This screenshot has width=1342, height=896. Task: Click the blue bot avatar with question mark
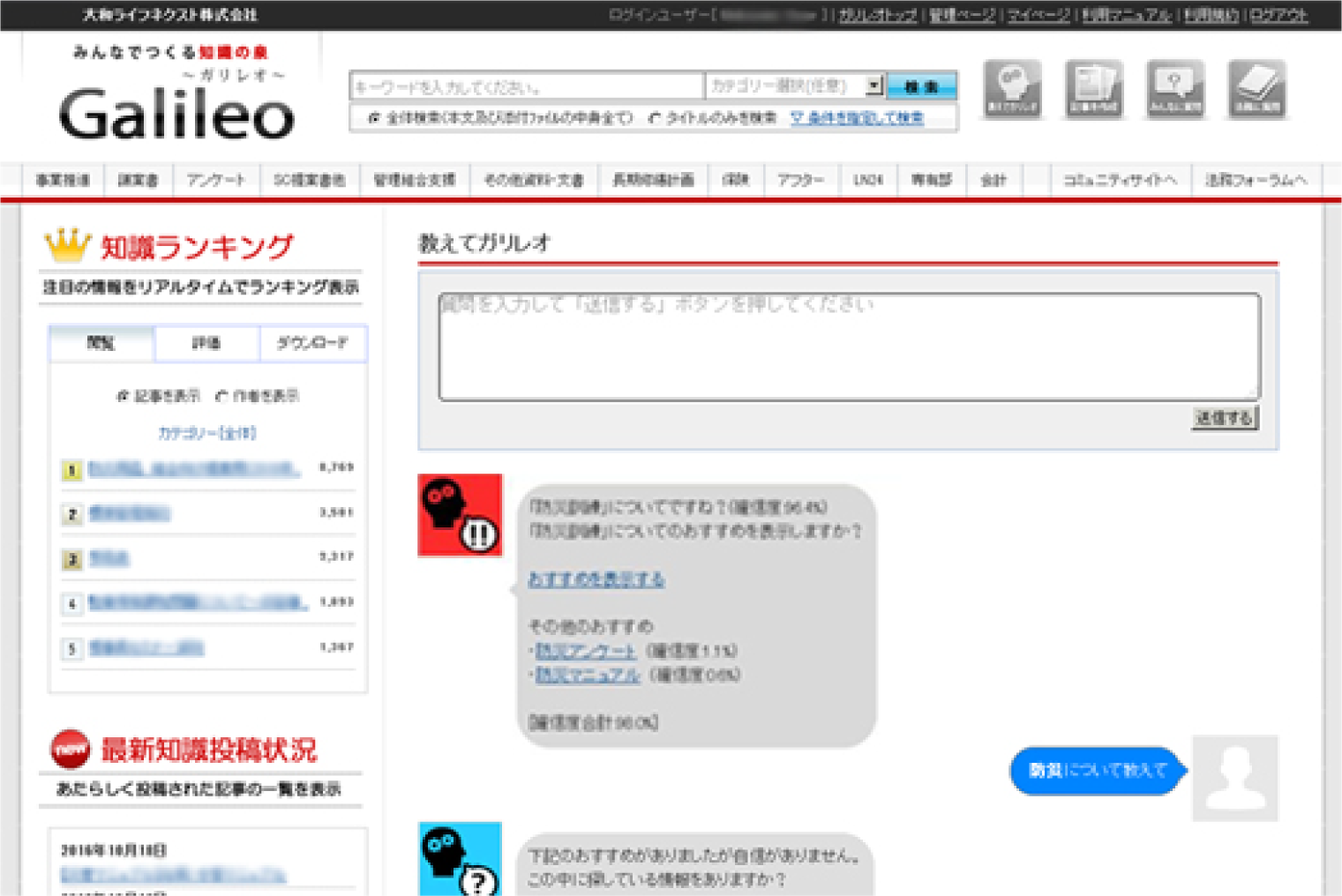coord(460,859)
